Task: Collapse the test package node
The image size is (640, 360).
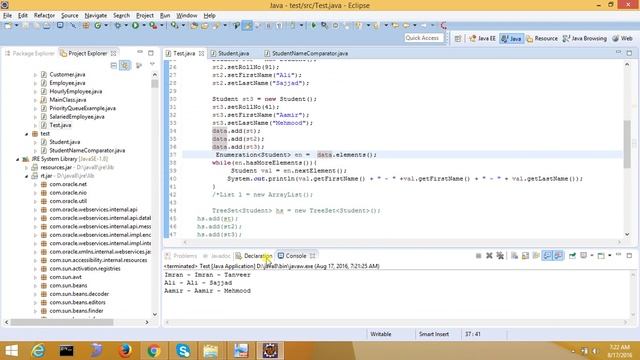Action: tap(27, 134)
